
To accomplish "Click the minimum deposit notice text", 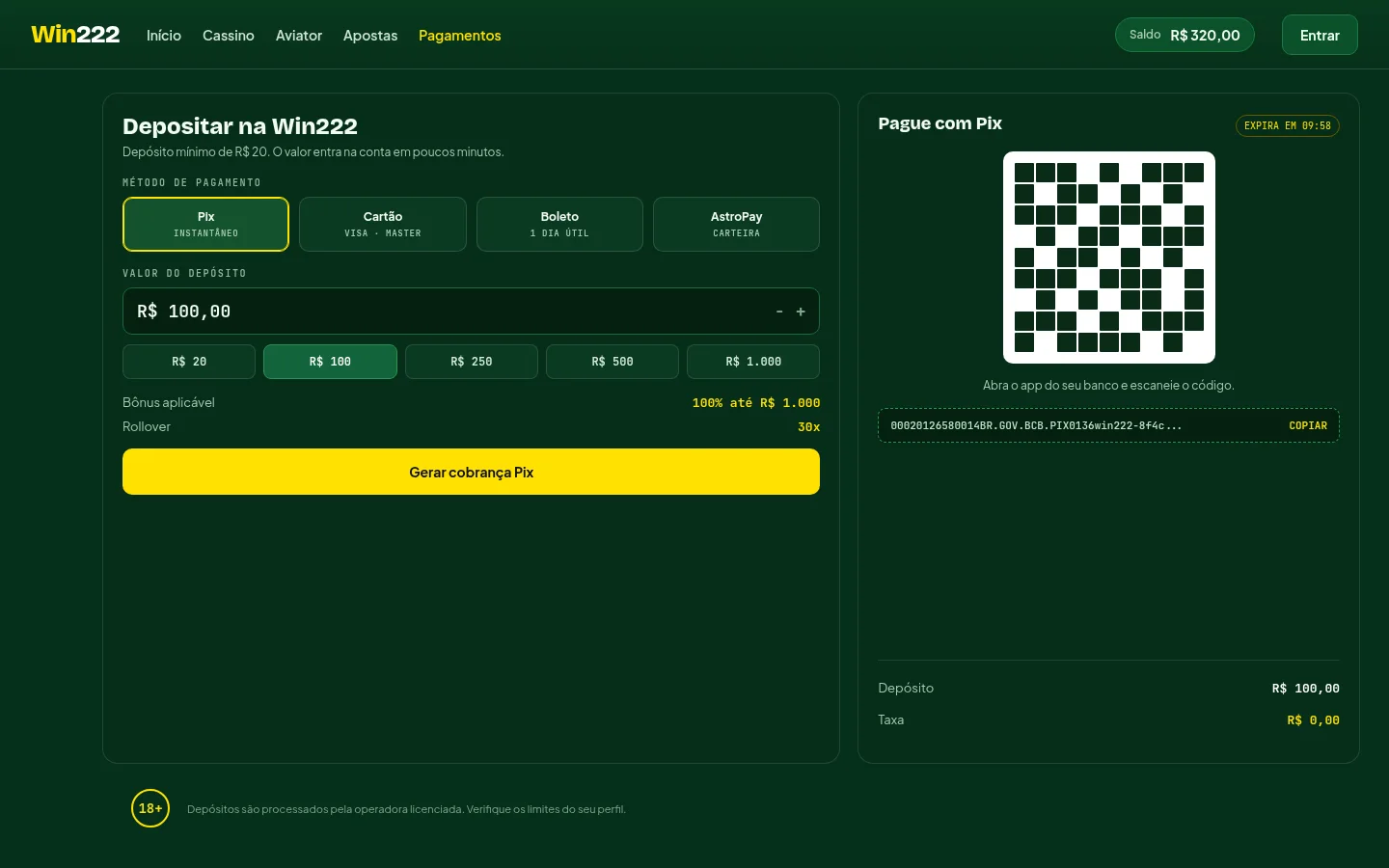I will point(313,152).
